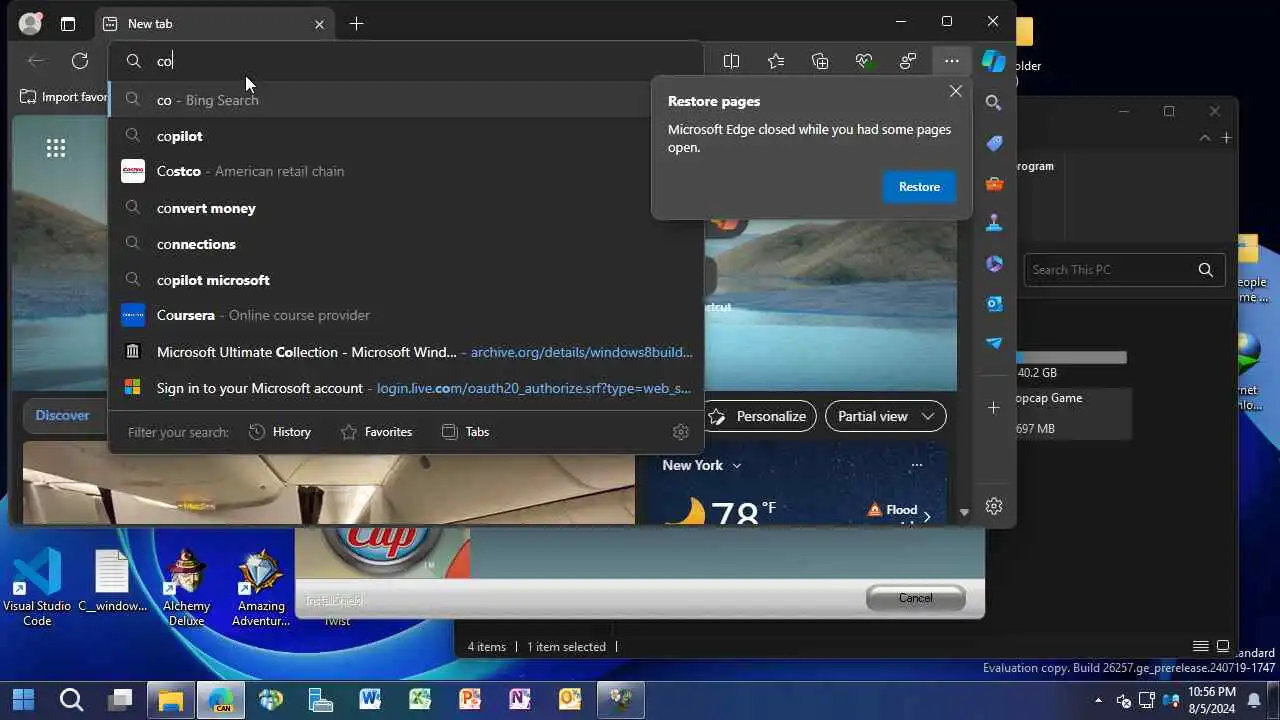Open Settings and more ellipsis menu

(951, 61)
